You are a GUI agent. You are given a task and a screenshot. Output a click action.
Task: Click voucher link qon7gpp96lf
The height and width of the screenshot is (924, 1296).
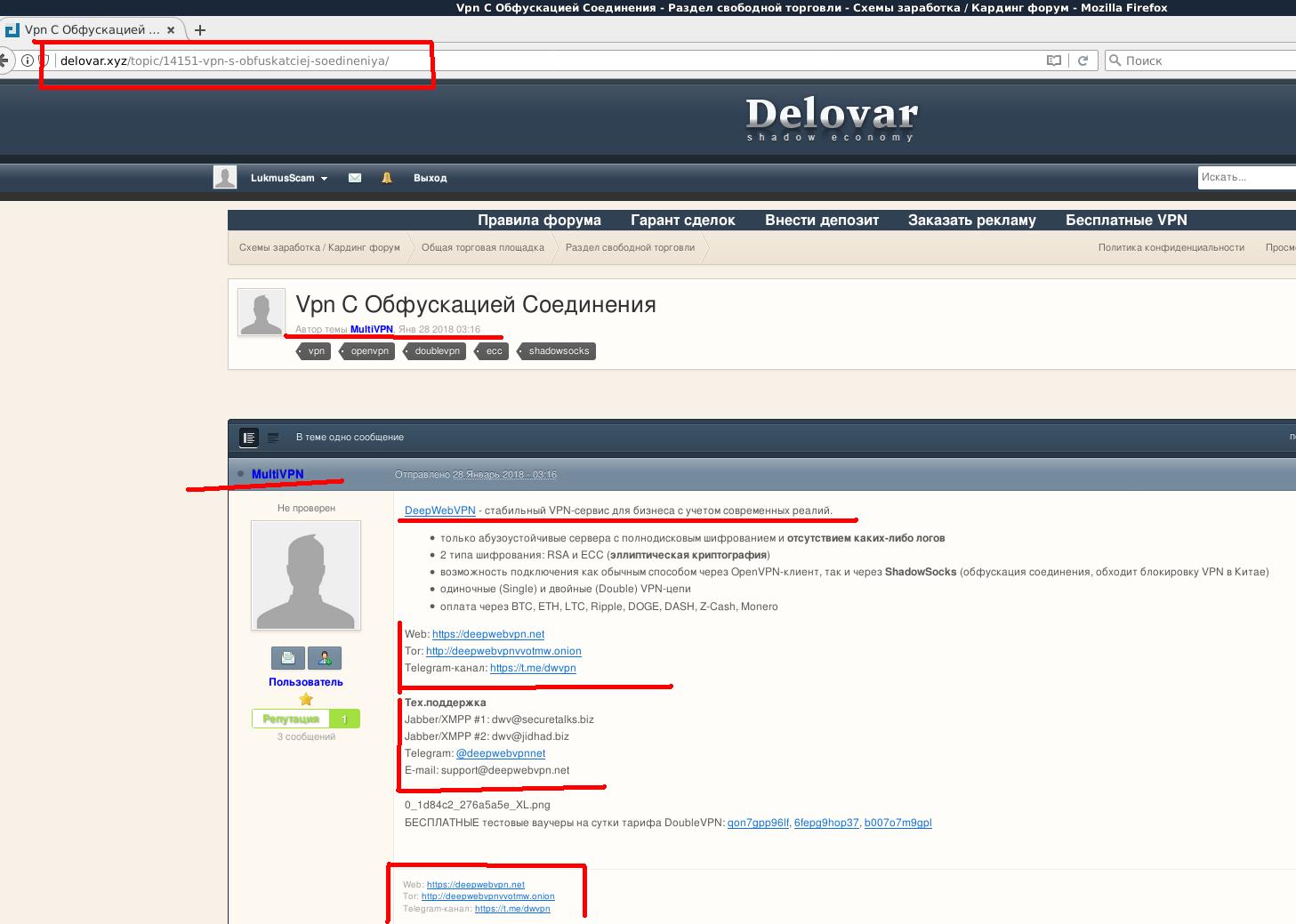pos(758,823)
